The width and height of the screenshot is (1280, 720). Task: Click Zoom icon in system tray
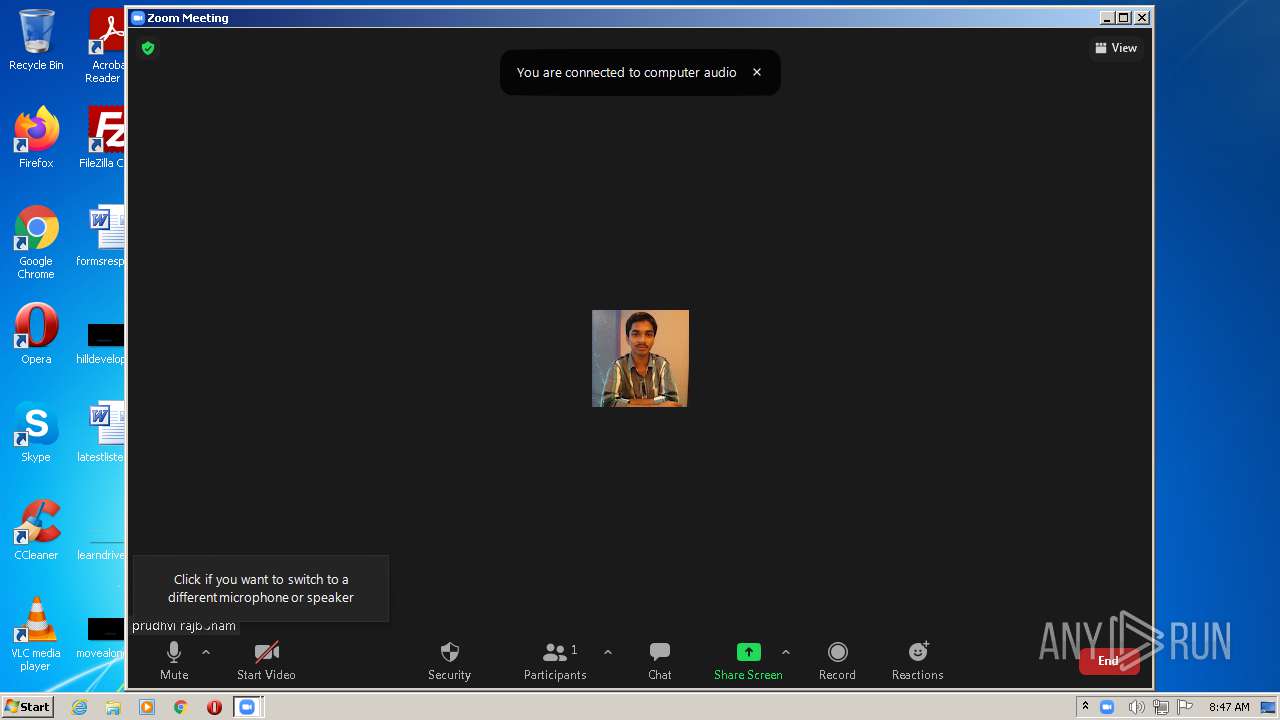(x=1107, y=707)
